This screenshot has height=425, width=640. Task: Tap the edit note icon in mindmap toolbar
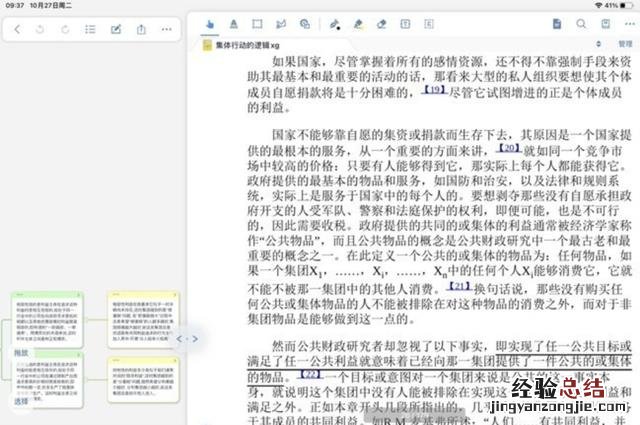click(116, 30)
